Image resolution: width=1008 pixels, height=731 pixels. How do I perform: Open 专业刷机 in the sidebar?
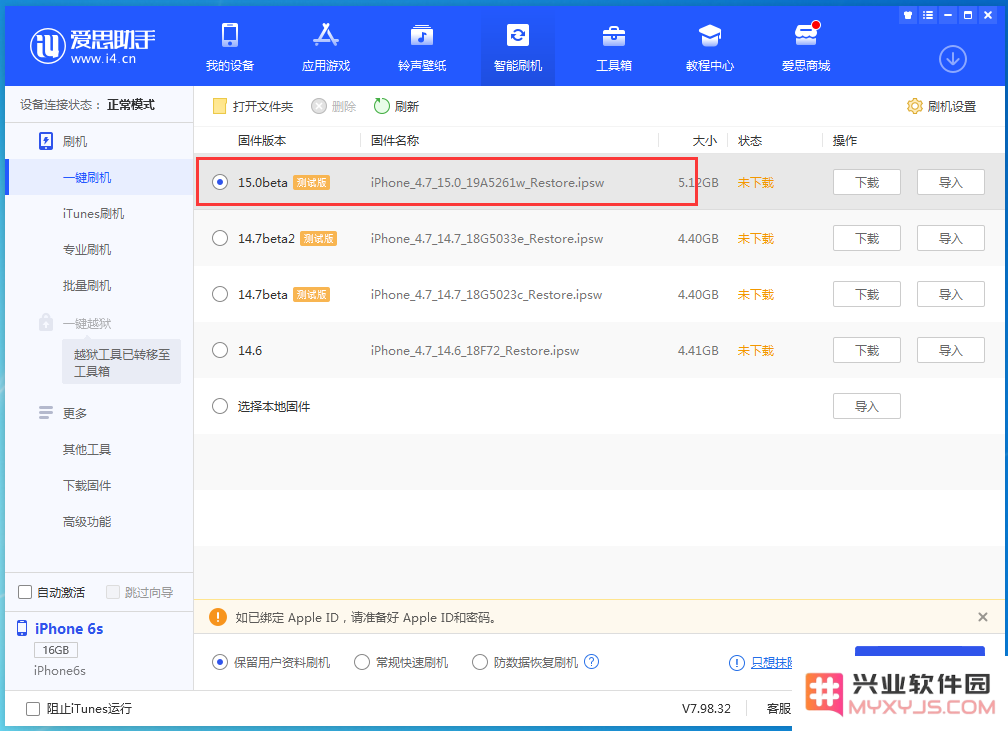pos(87,249)
